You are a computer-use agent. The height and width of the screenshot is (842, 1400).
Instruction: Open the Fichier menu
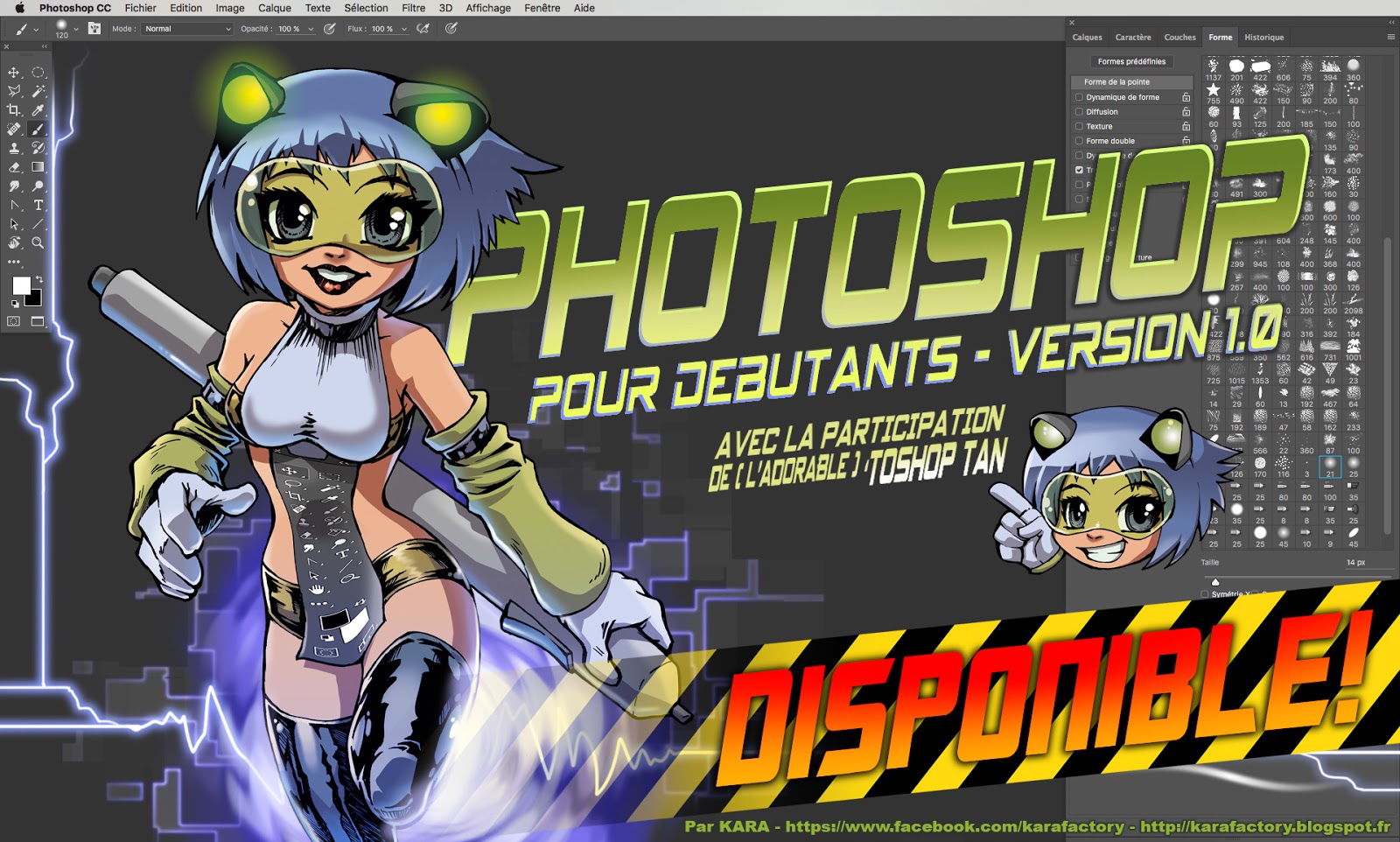pyautogui.click(x=140, y=8)
